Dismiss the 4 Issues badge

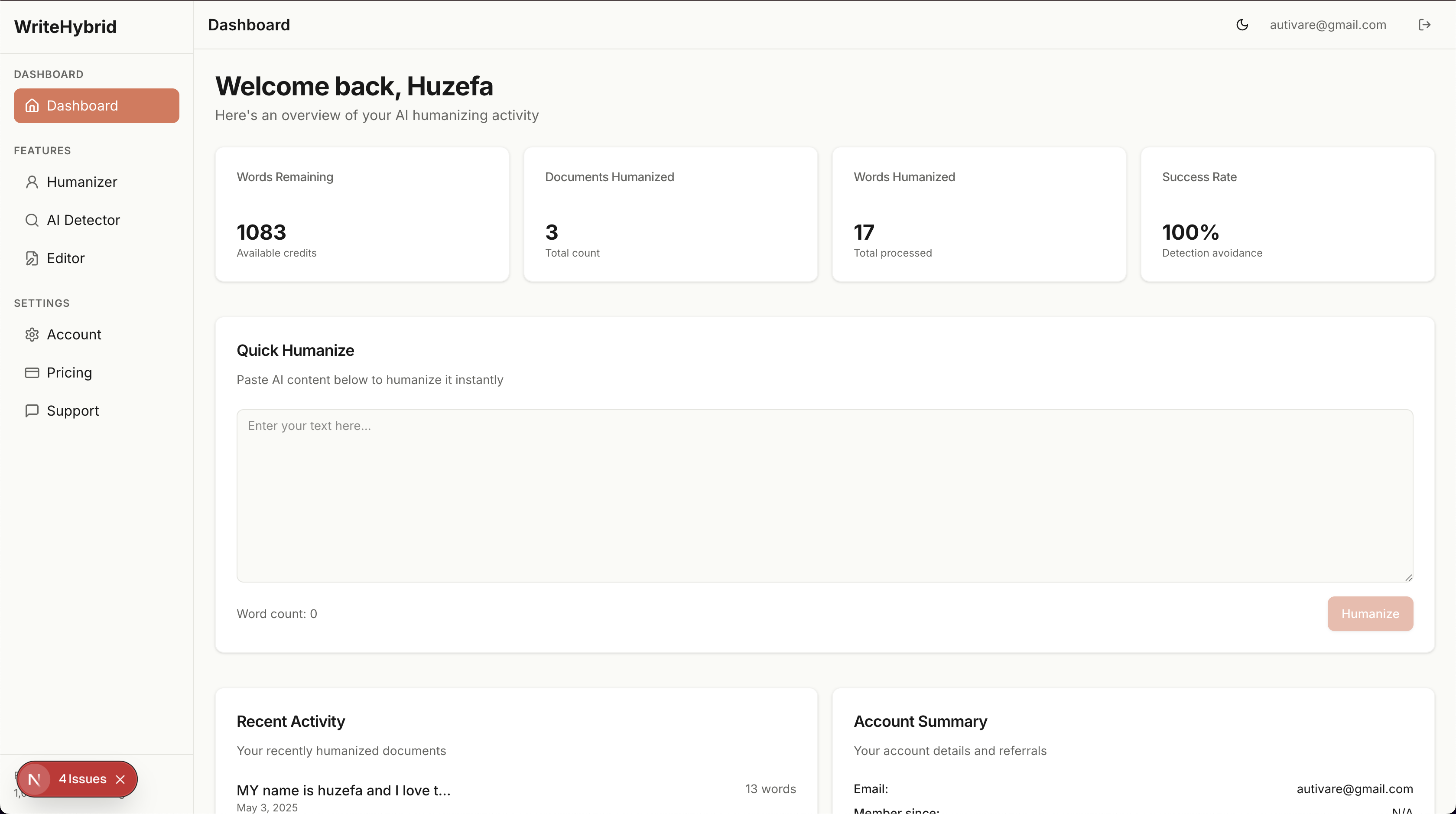(x=120, y=779)
